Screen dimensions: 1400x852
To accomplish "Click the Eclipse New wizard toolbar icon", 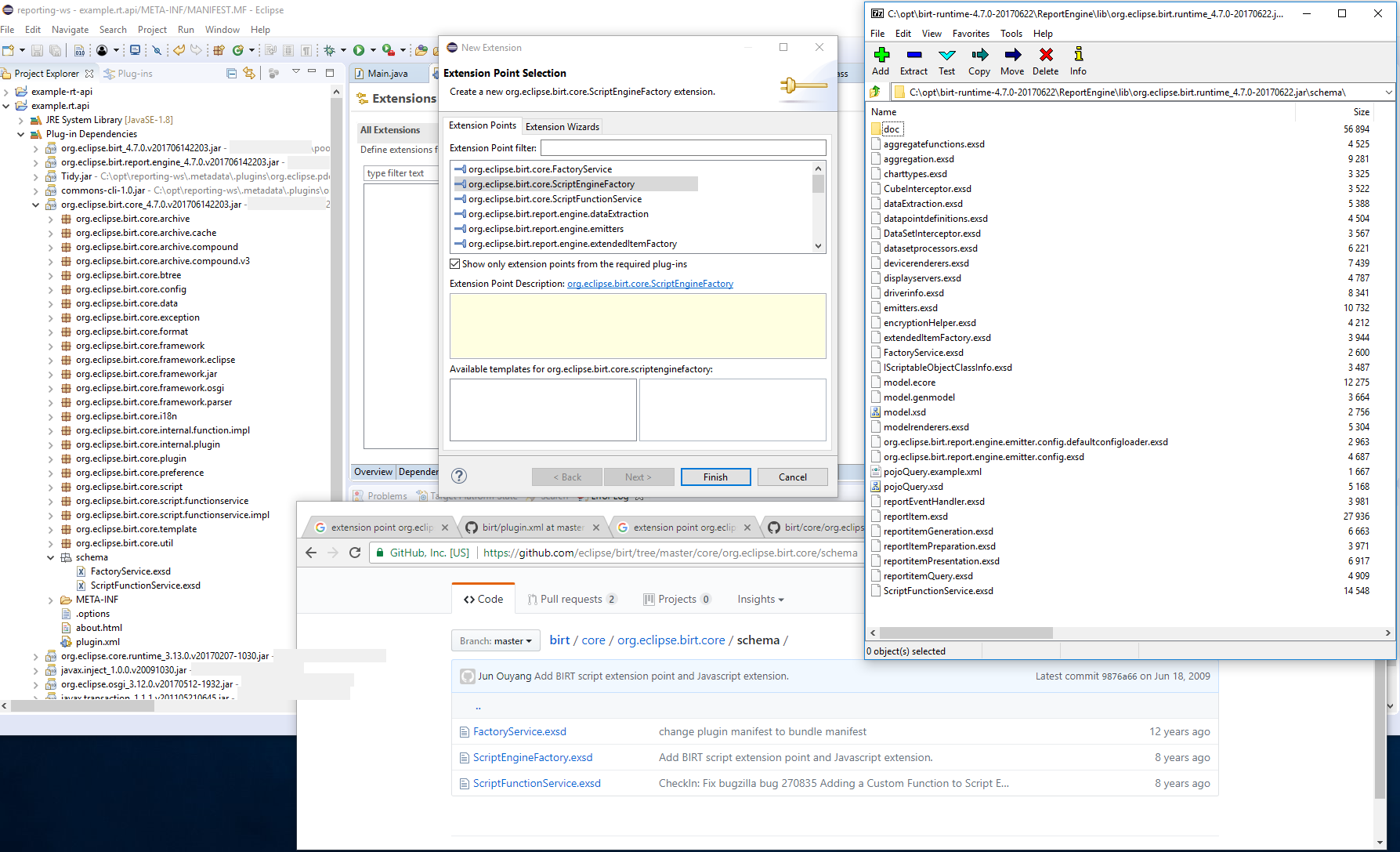I will point(9,50).
